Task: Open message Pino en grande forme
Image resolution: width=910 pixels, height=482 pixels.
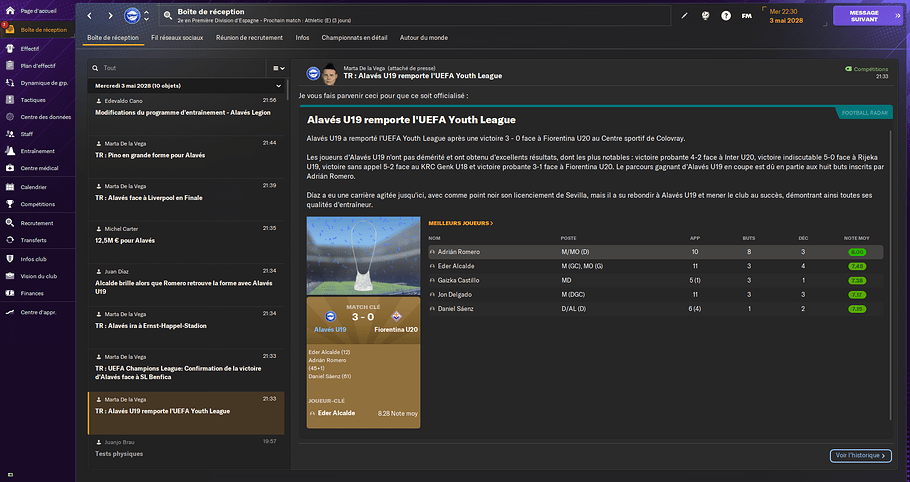Action: (186, 157)
